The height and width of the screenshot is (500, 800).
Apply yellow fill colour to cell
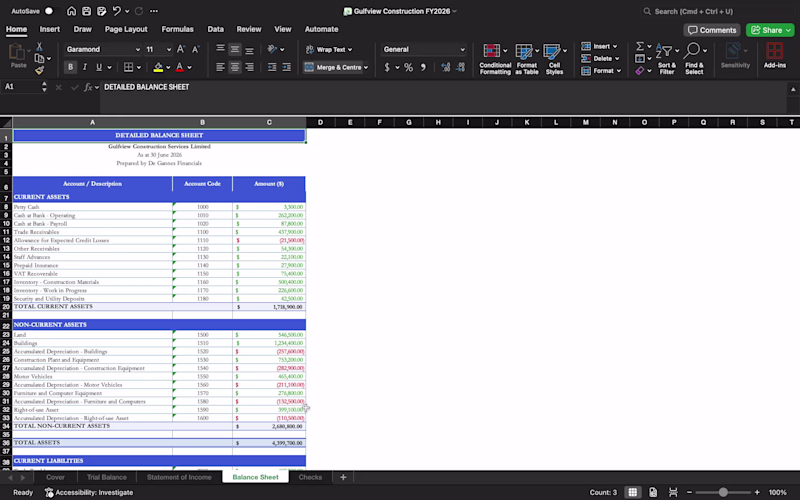(x=158, y=67)
